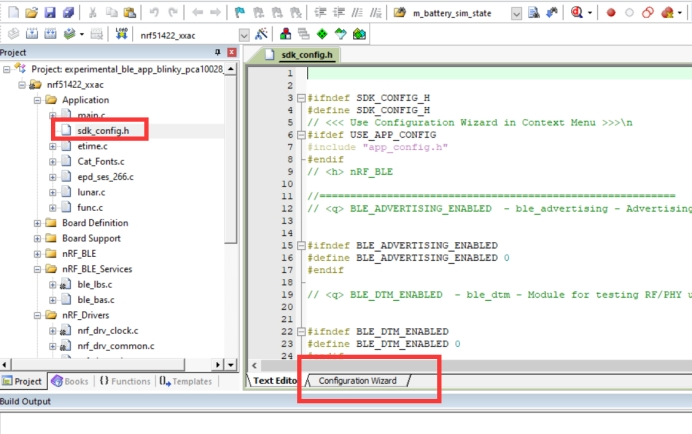Collapse the #ifndef SDK_CONFIG_H code fold
Viewport: 692px width, 434px height.
coord(299,98)
